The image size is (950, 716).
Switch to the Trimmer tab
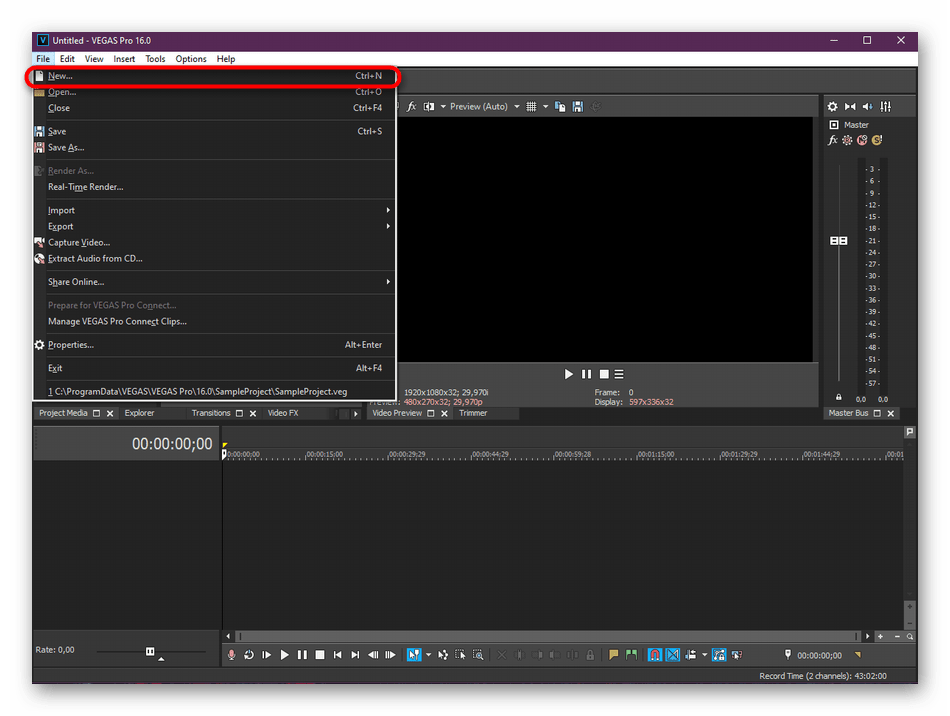click(x=473, y=413)
